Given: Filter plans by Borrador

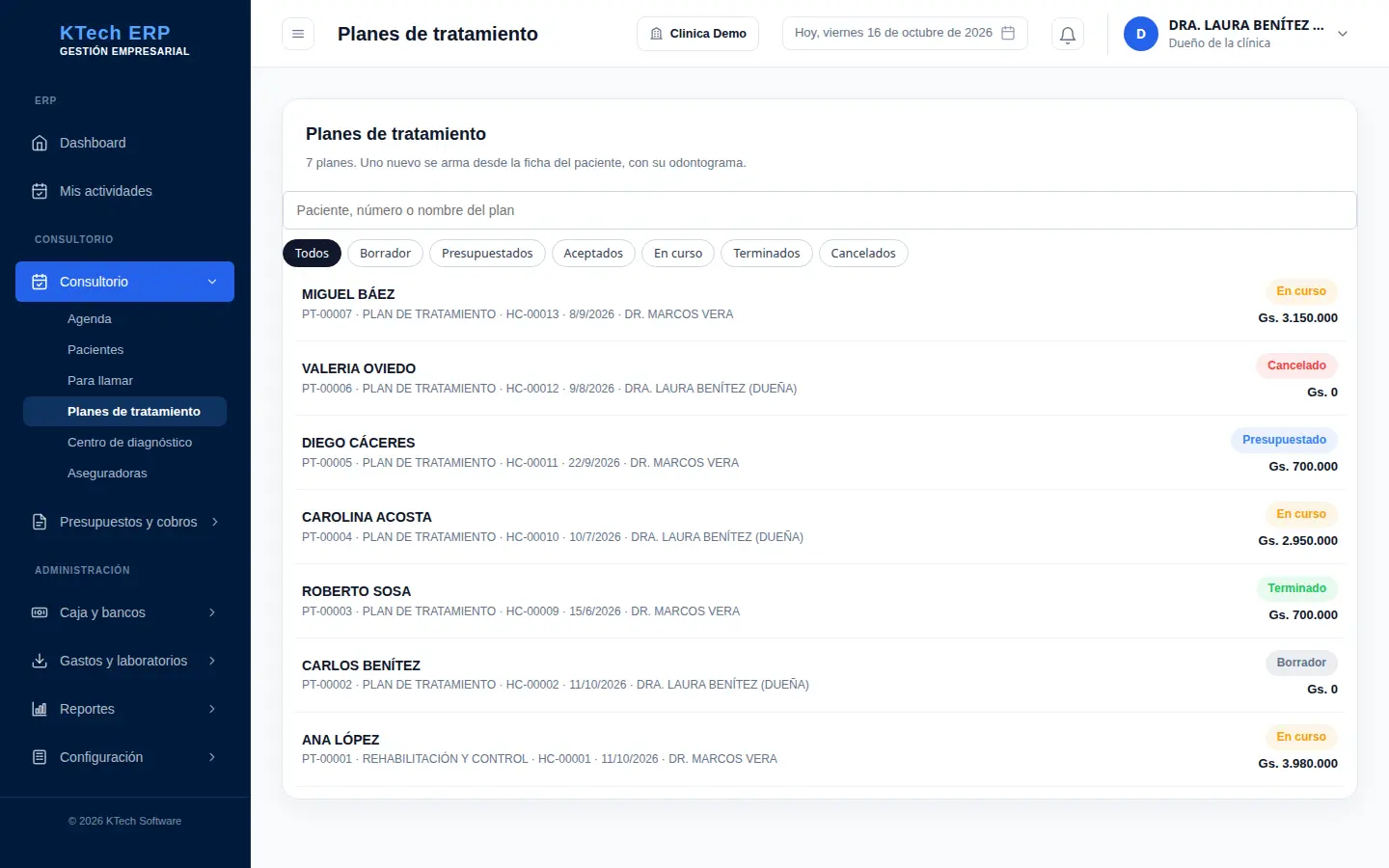Looking at the screenshot, I should pyautogui.click(x=385, y=253).
